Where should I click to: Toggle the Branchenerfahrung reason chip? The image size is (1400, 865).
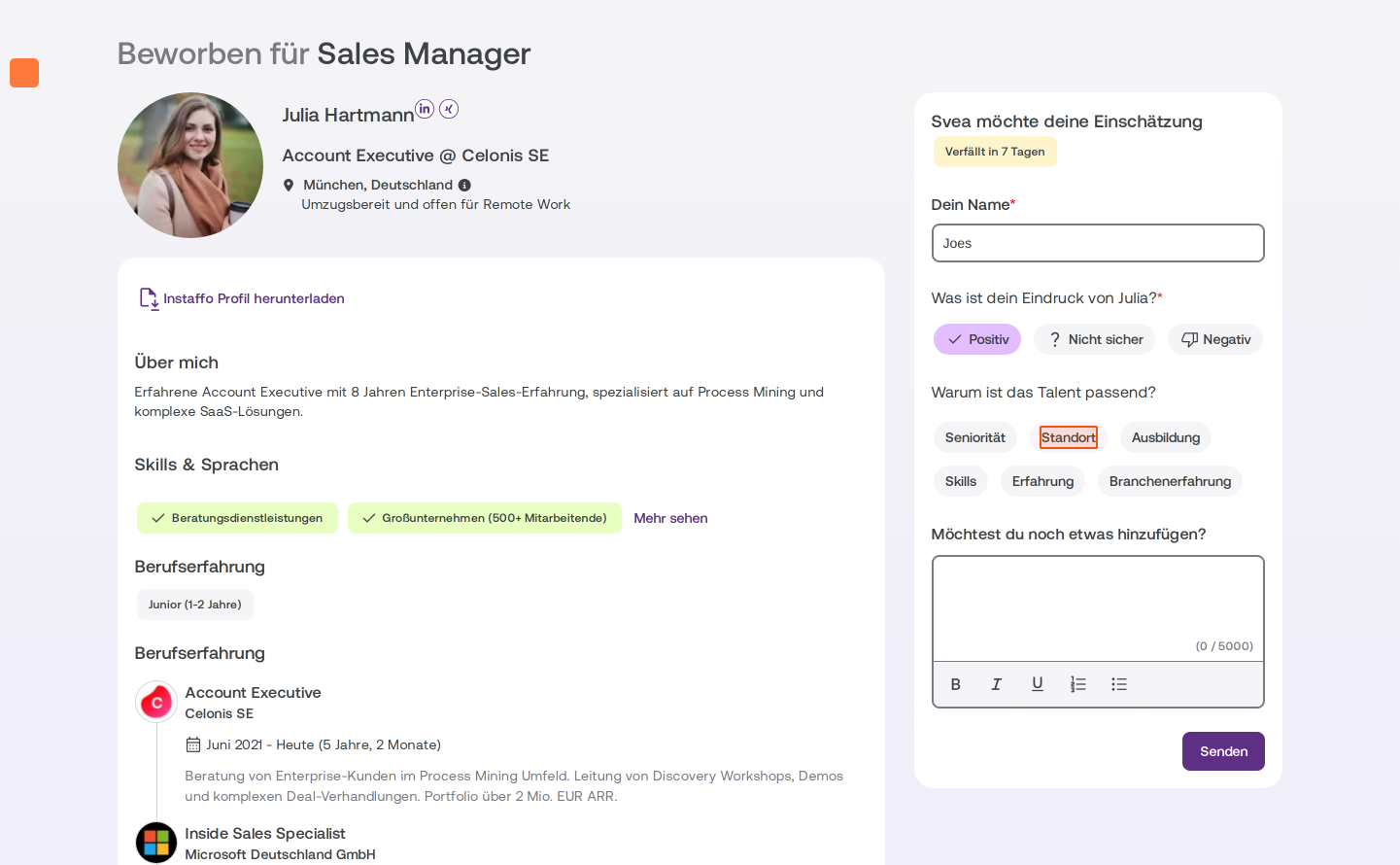[1170, 481]
